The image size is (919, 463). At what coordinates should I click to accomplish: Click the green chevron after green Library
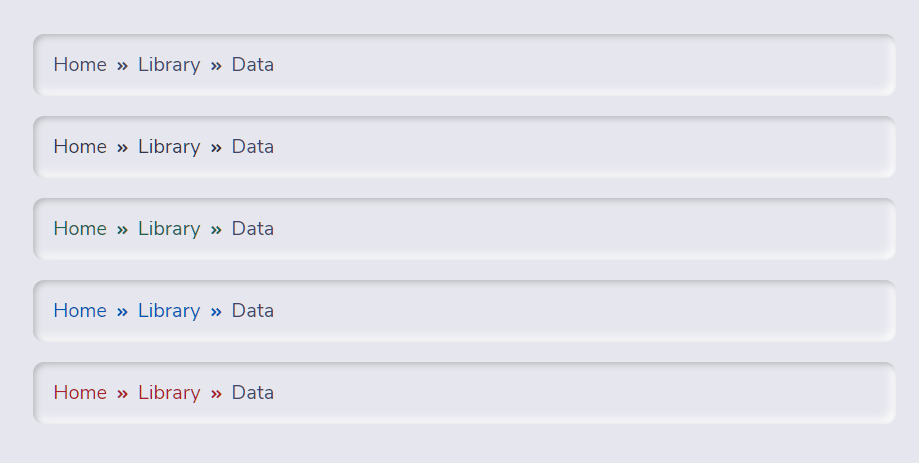[x=216, y=229]
